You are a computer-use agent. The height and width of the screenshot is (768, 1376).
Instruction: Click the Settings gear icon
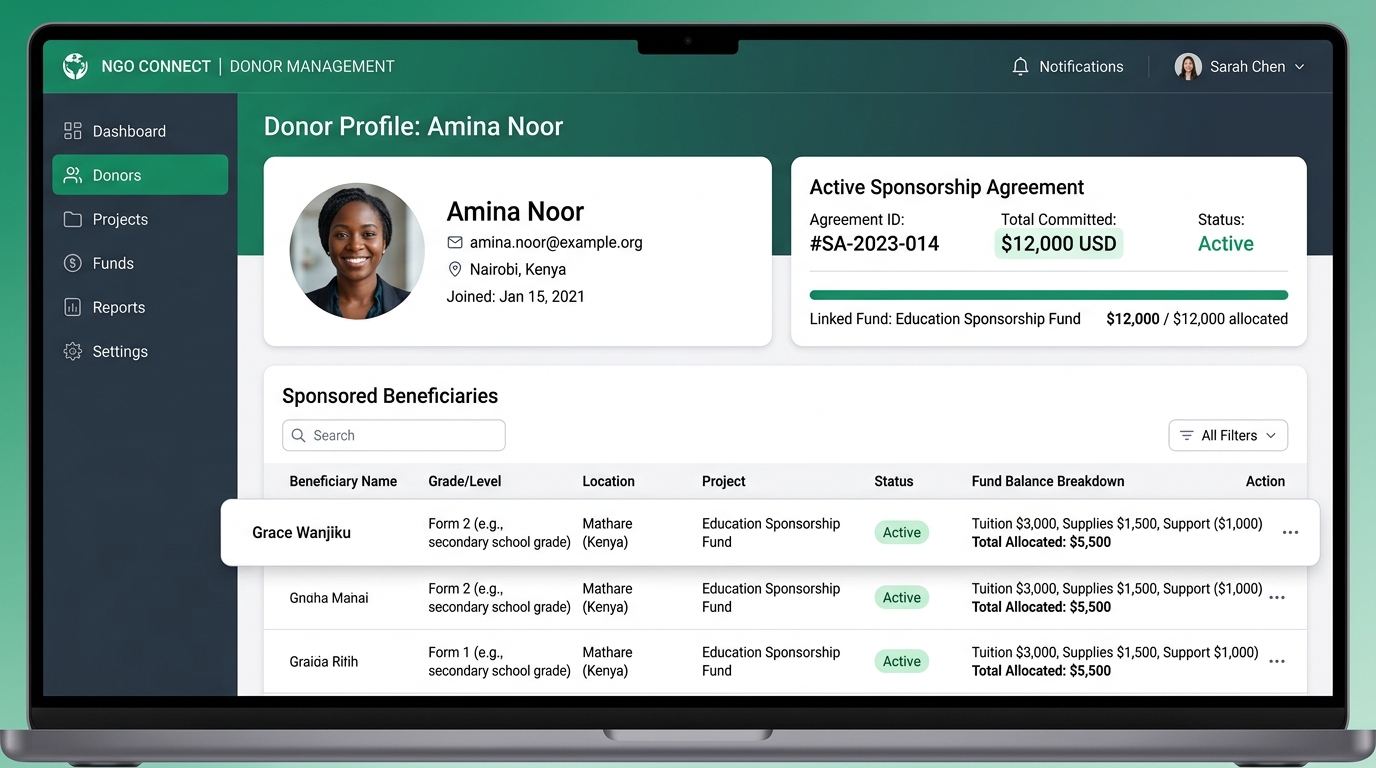(x=72, y=351)
